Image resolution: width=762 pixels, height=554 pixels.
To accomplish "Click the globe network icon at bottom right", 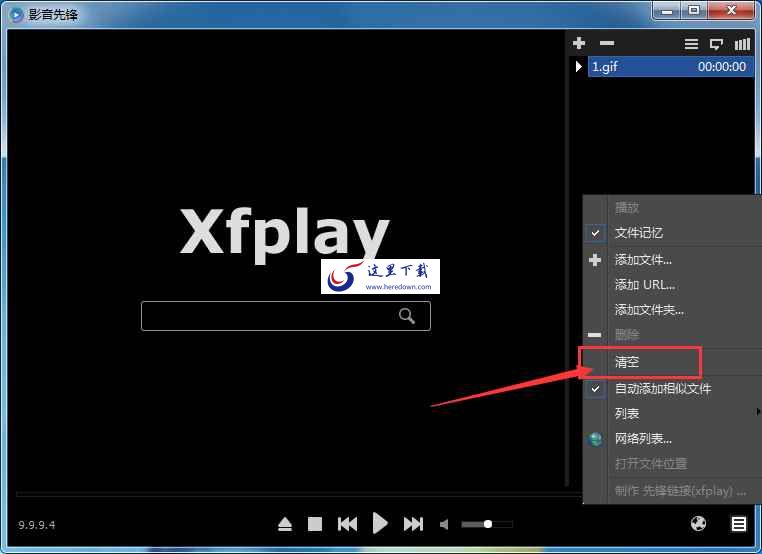I will click(698, 523).
